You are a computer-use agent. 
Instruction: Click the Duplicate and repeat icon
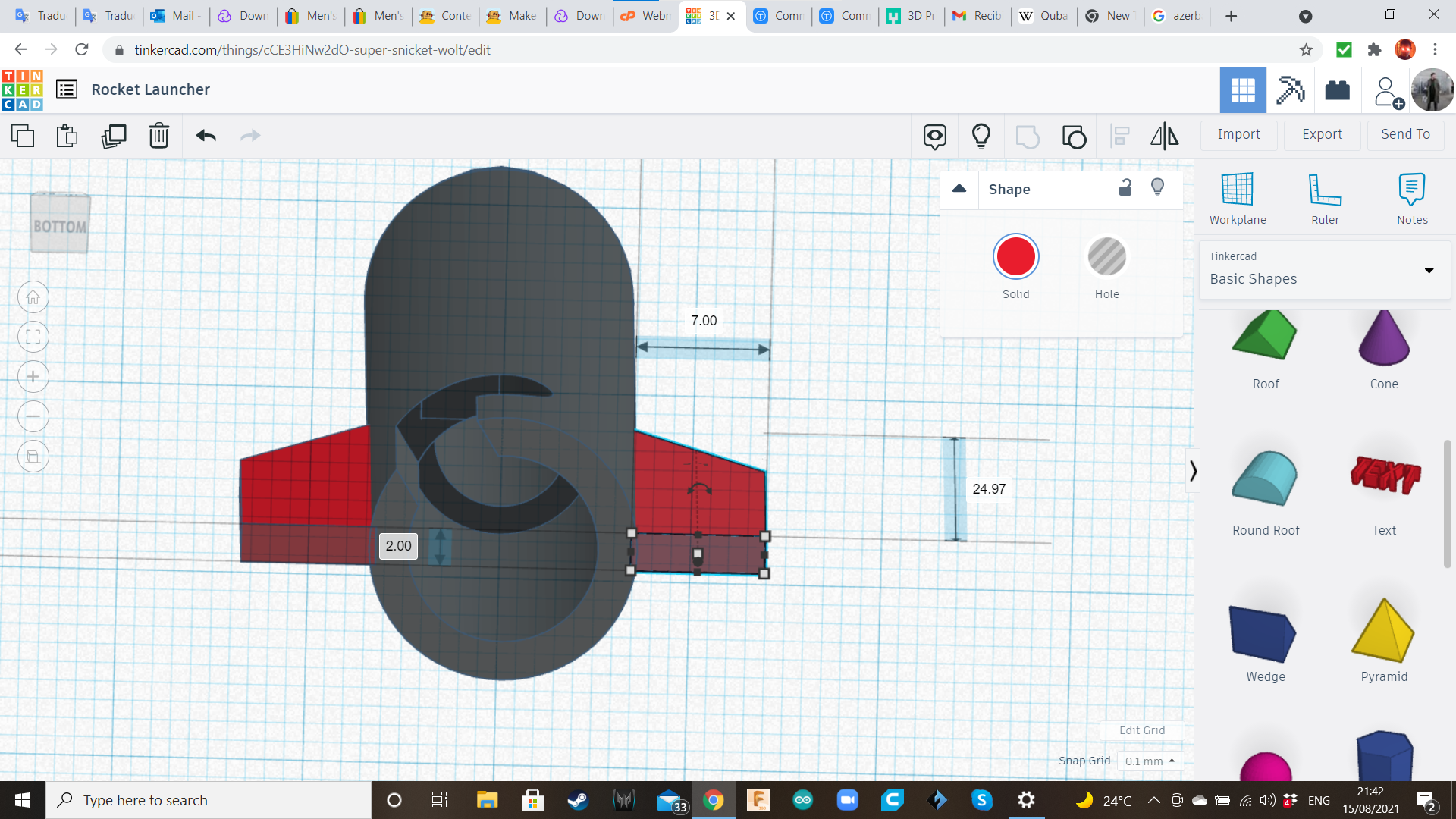114,136
